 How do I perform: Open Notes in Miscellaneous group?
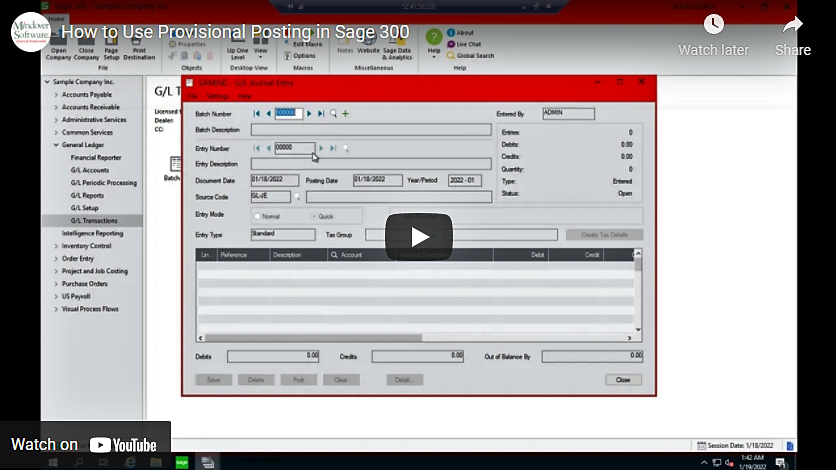coord(345,45)
